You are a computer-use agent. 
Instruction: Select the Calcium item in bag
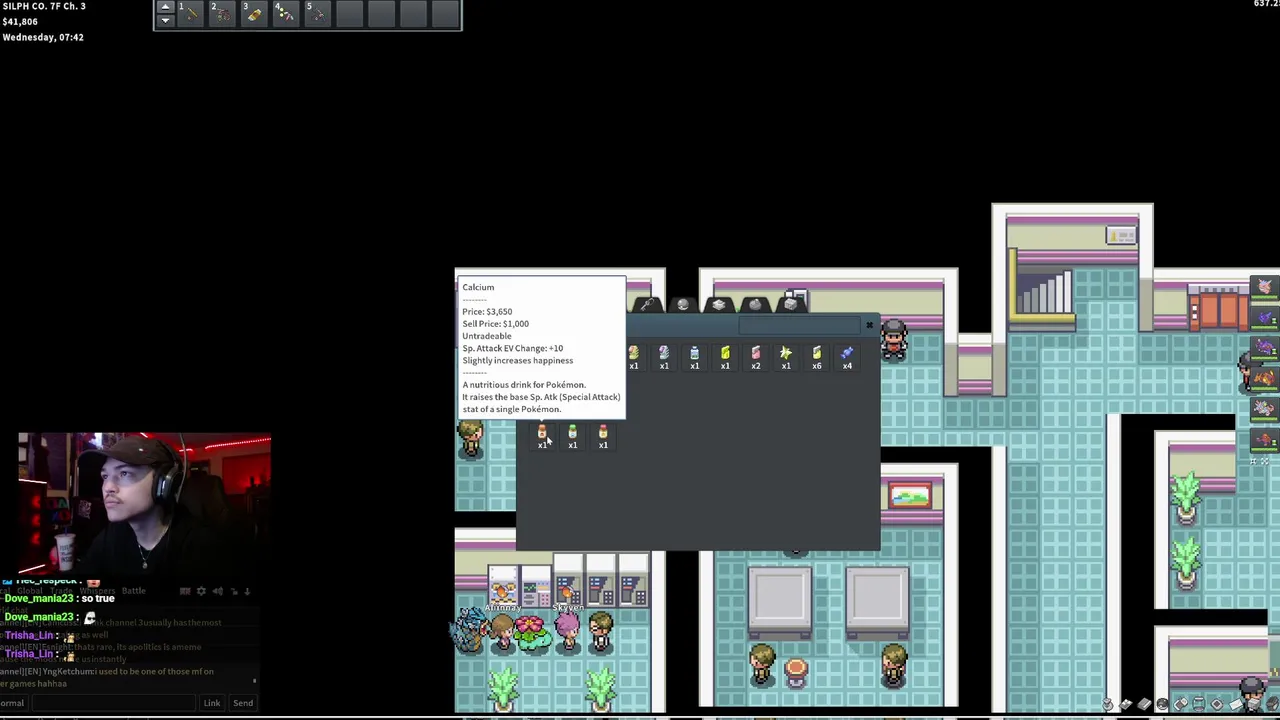pyautogui.click(x=542, y=436)
